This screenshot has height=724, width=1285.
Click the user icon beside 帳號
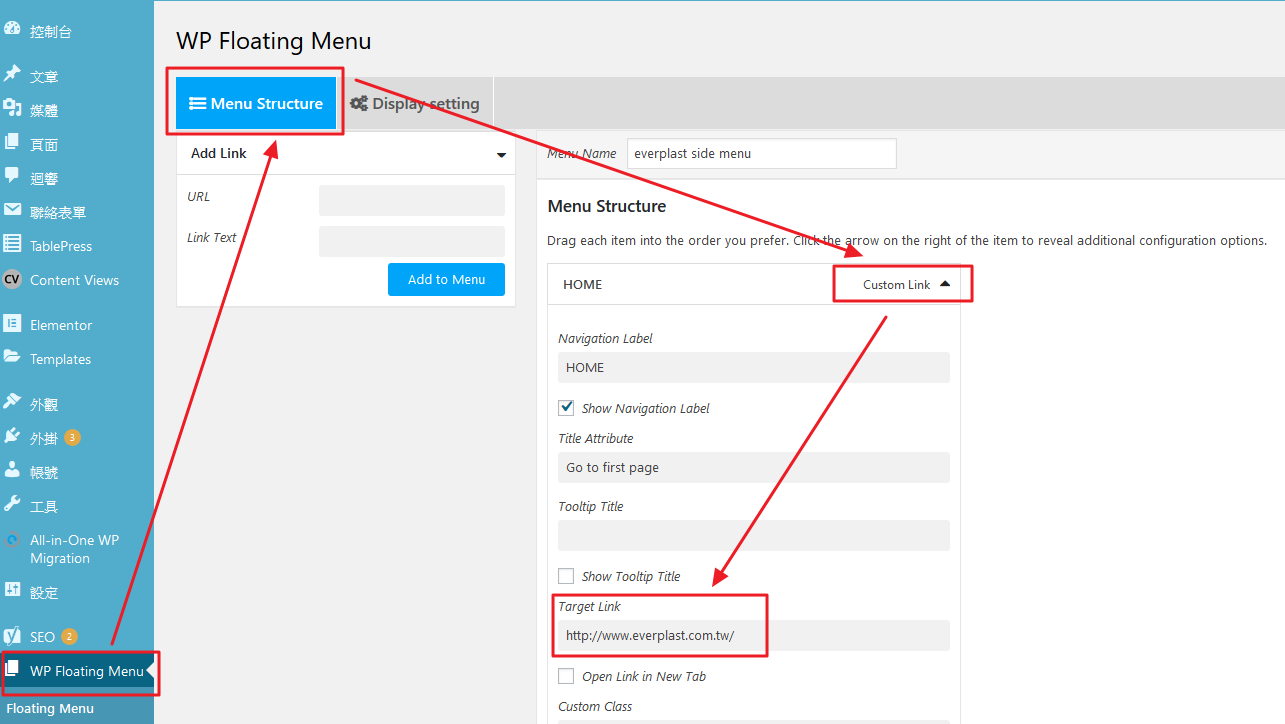click(12, 470)
